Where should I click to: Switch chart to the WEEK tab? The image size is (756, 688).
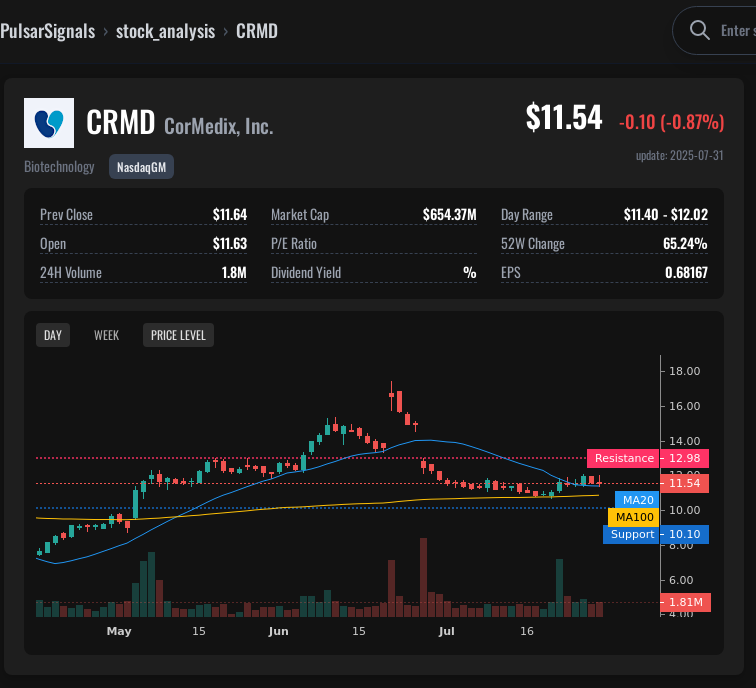click(x=106, y=335)
